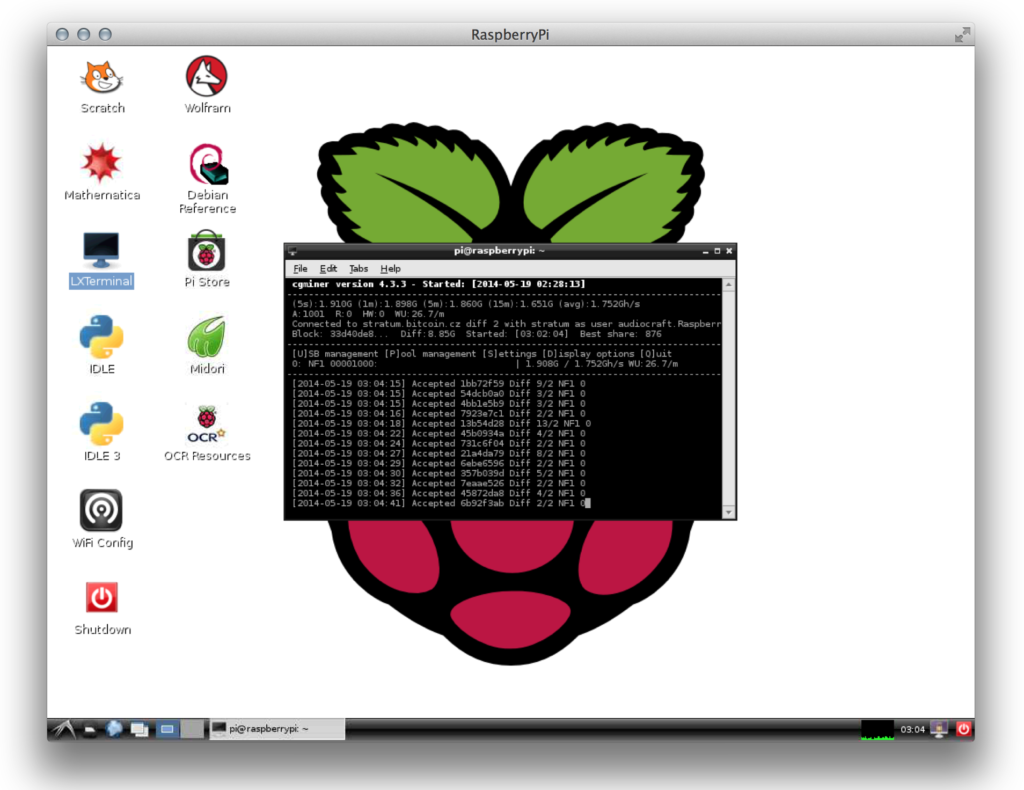Click the screen lock monitor tray icon
This screenshot has height=790, width=1024.
[939, 729]
